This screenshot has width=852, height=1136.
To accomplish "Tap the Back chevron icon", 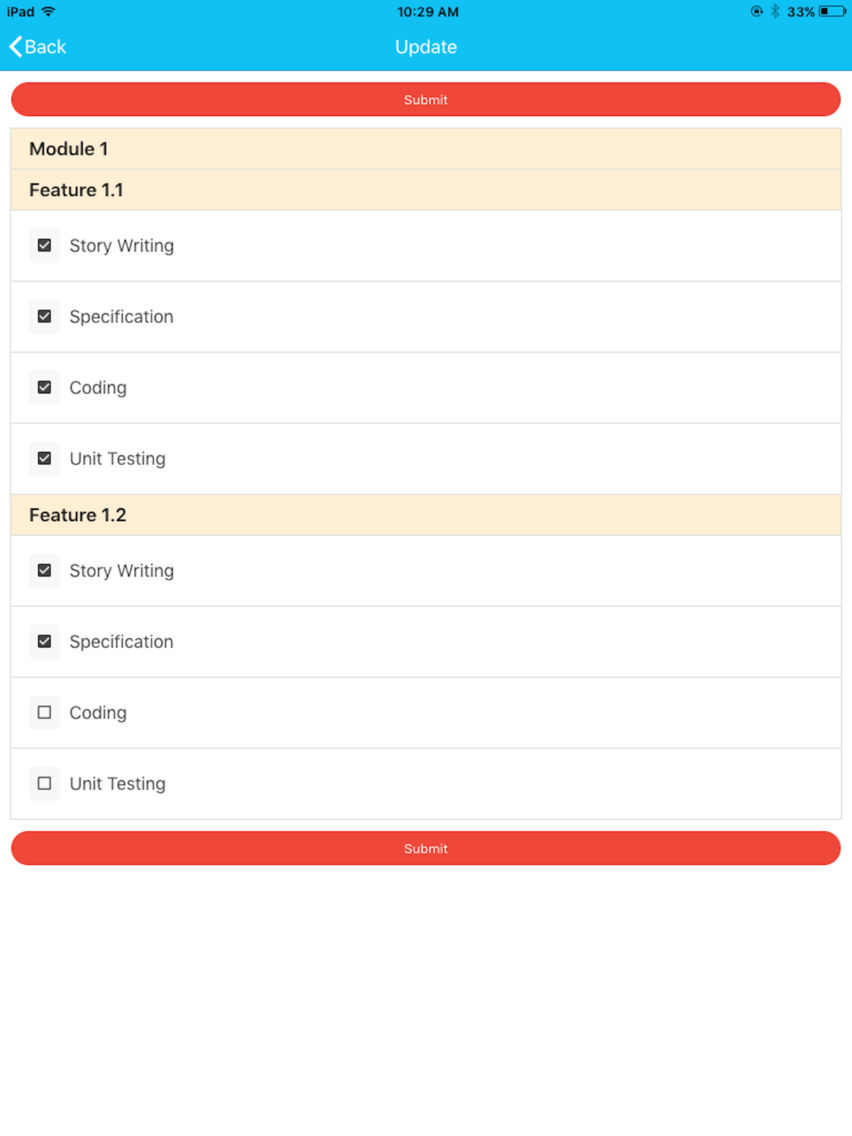I will click(15, 47).
